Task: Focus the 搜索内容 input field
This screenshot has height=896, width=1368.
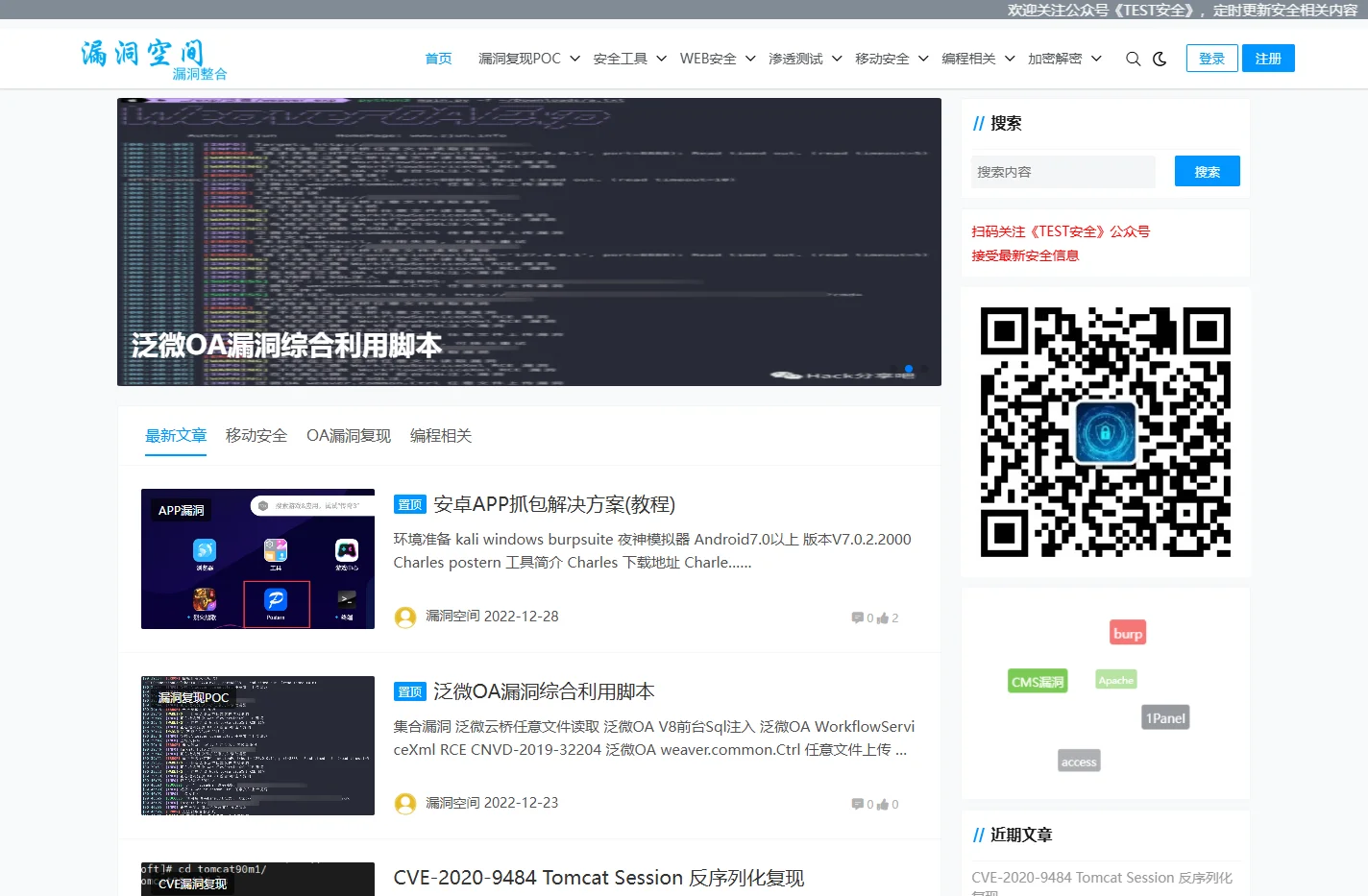Action: click(1063, 171)
